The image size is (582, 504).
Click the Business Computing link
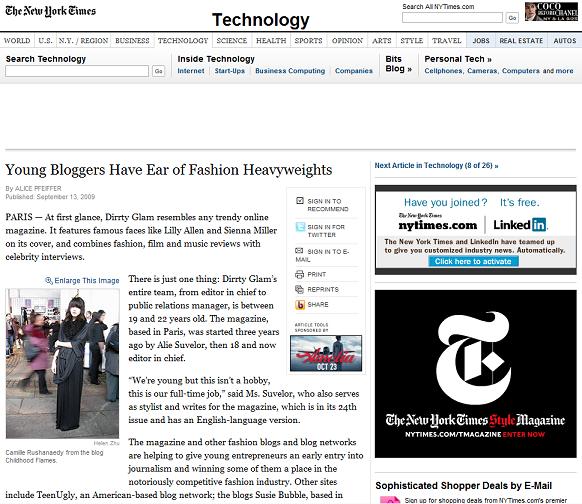coord(290,71)
